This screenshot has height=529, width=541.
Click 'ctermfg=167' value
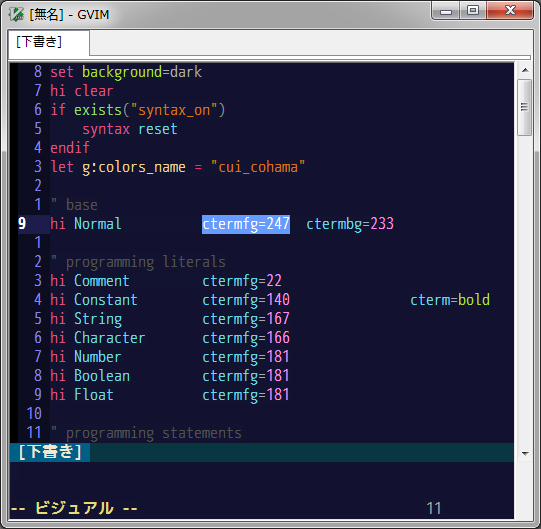[x=246, y=319]
